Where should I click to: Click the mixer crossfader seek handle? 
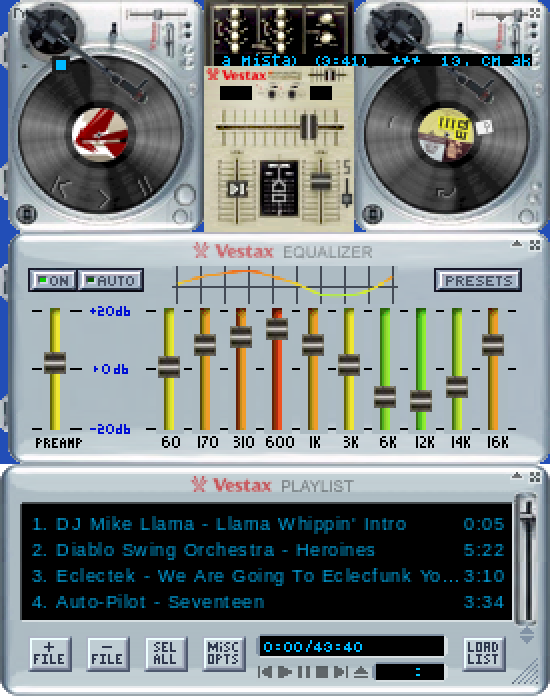pyautogui.click(x=309, y=127)
